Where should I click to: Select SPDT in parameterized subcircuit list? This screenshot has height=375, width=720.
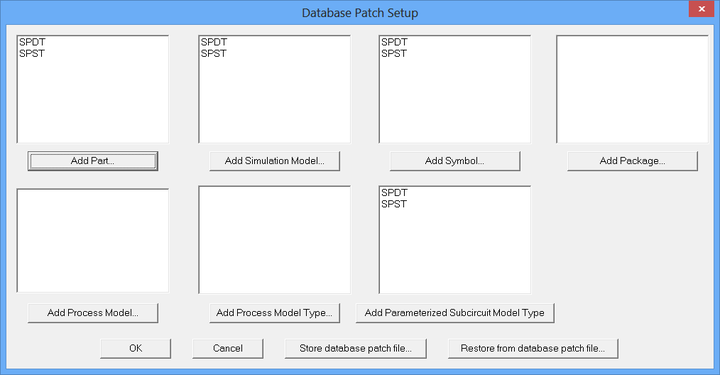(394, 193)
